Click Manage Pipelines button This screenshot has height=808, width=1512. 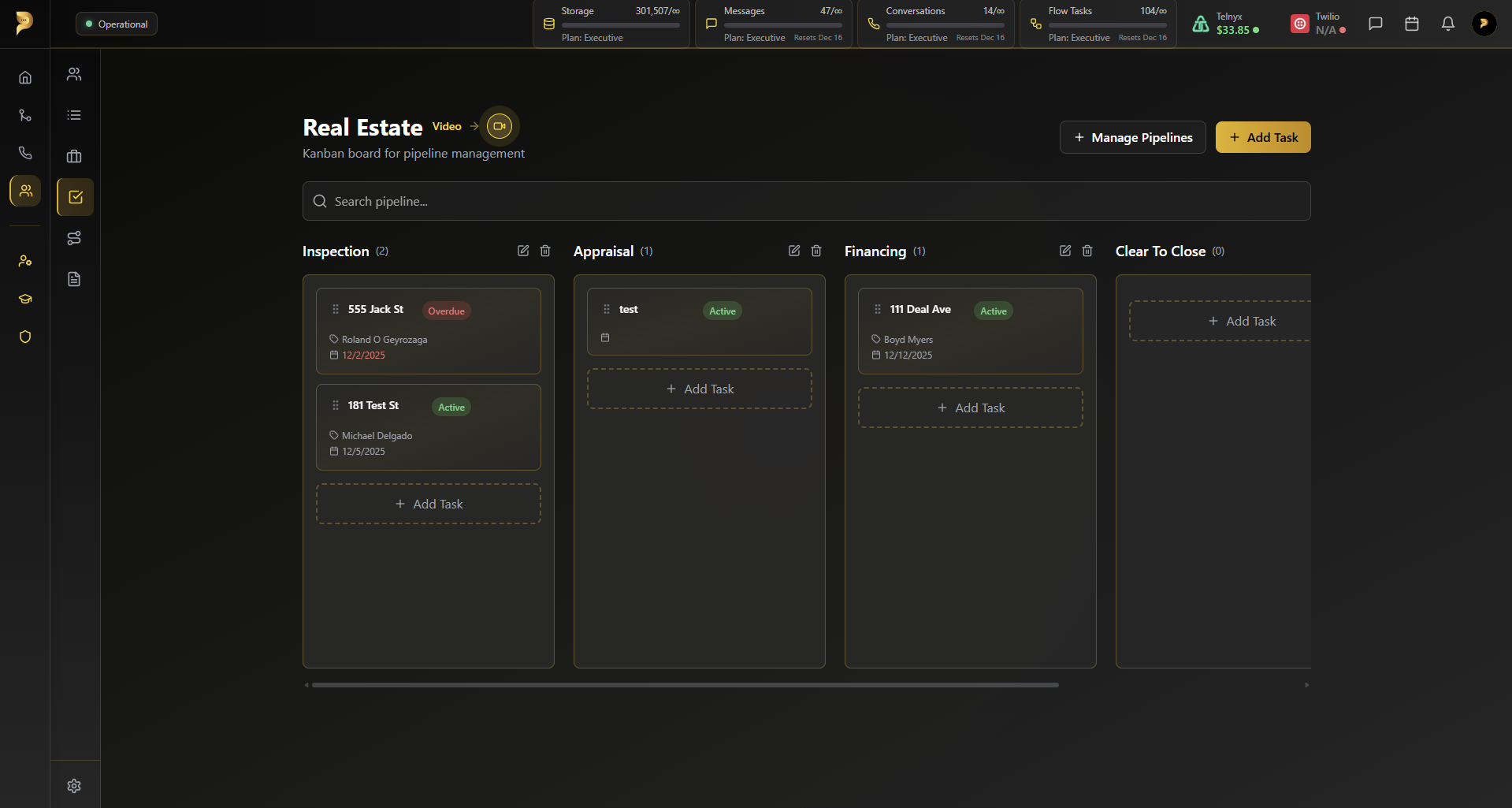1133,137
